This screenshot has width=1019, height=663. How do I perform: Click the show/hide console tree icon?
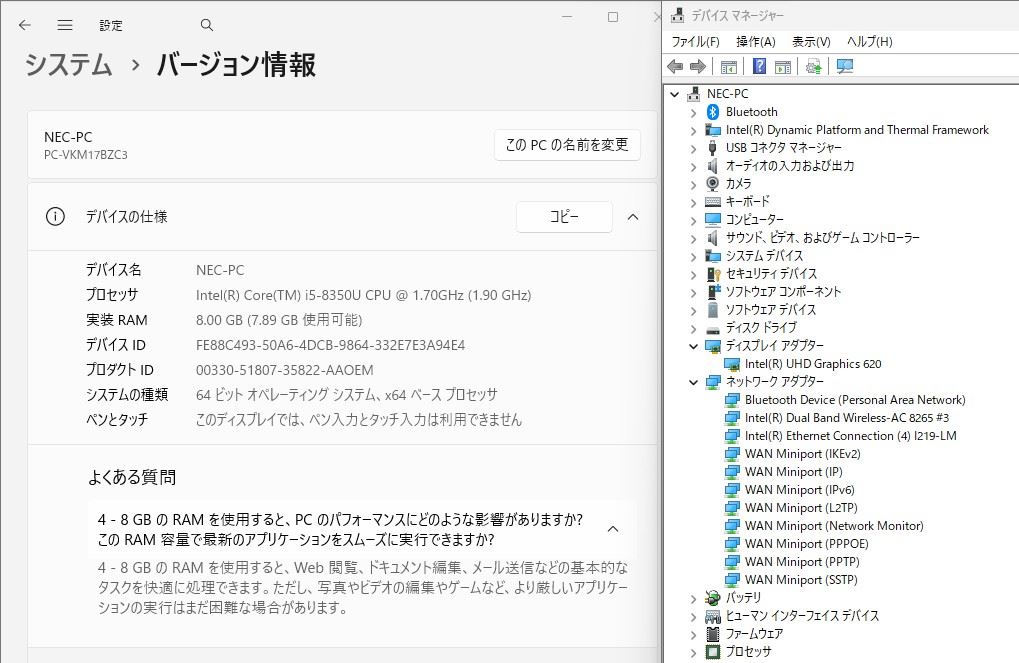[x=729, y=67]
